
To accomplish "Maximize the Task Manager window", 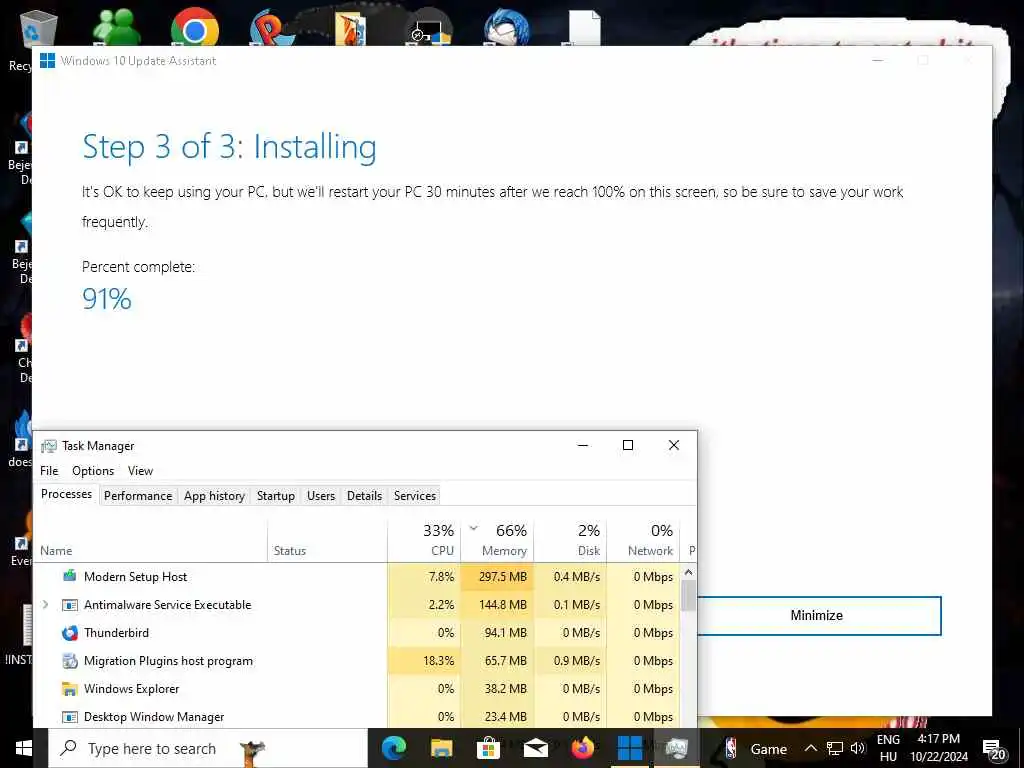I will (628, 445).
